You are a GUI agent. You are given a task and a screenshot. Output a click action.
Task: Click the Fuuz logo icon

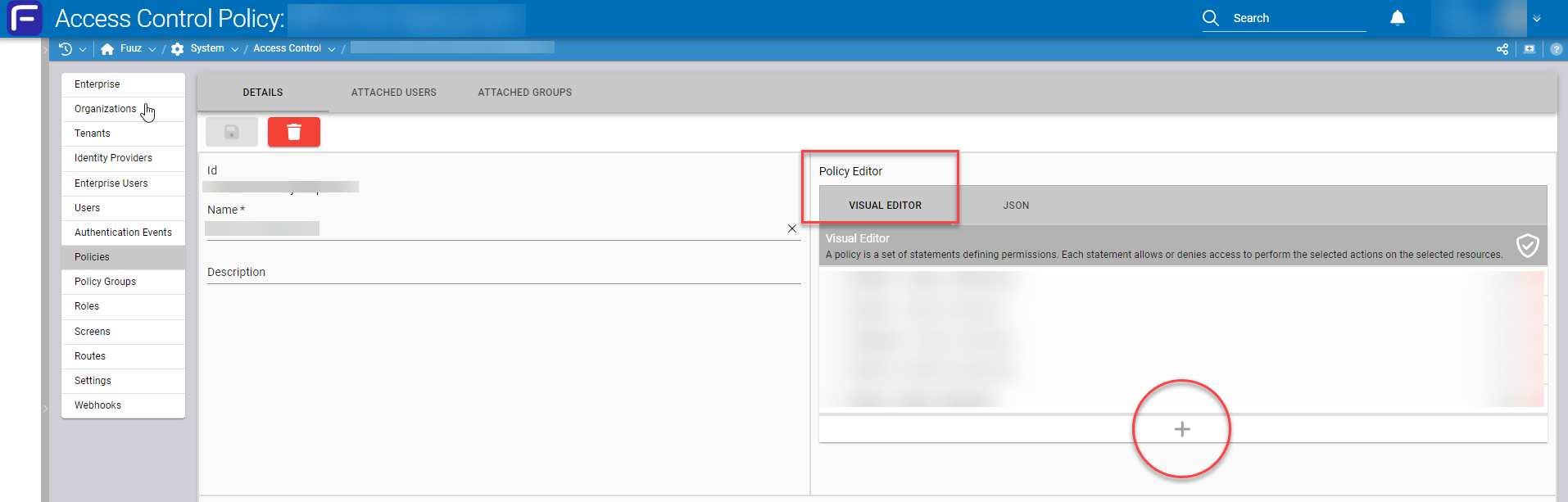click(25, 18)
